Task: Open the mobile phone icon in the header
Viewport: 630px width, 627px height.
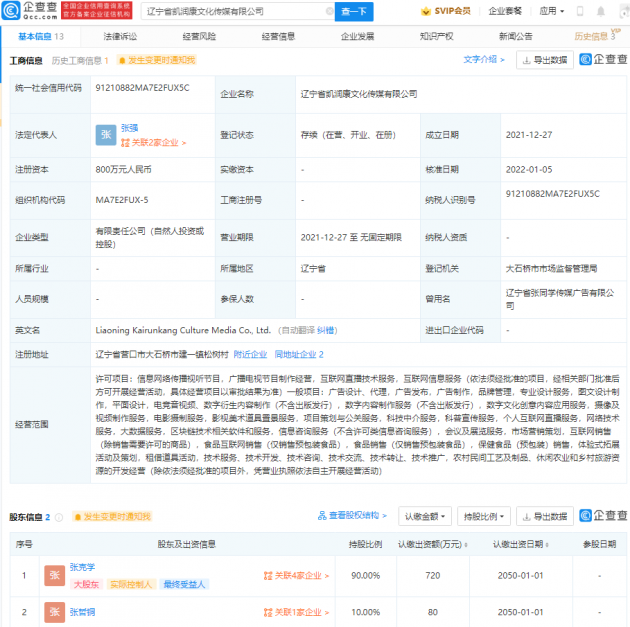Action: pyautogui.click(x=580, y=11)
